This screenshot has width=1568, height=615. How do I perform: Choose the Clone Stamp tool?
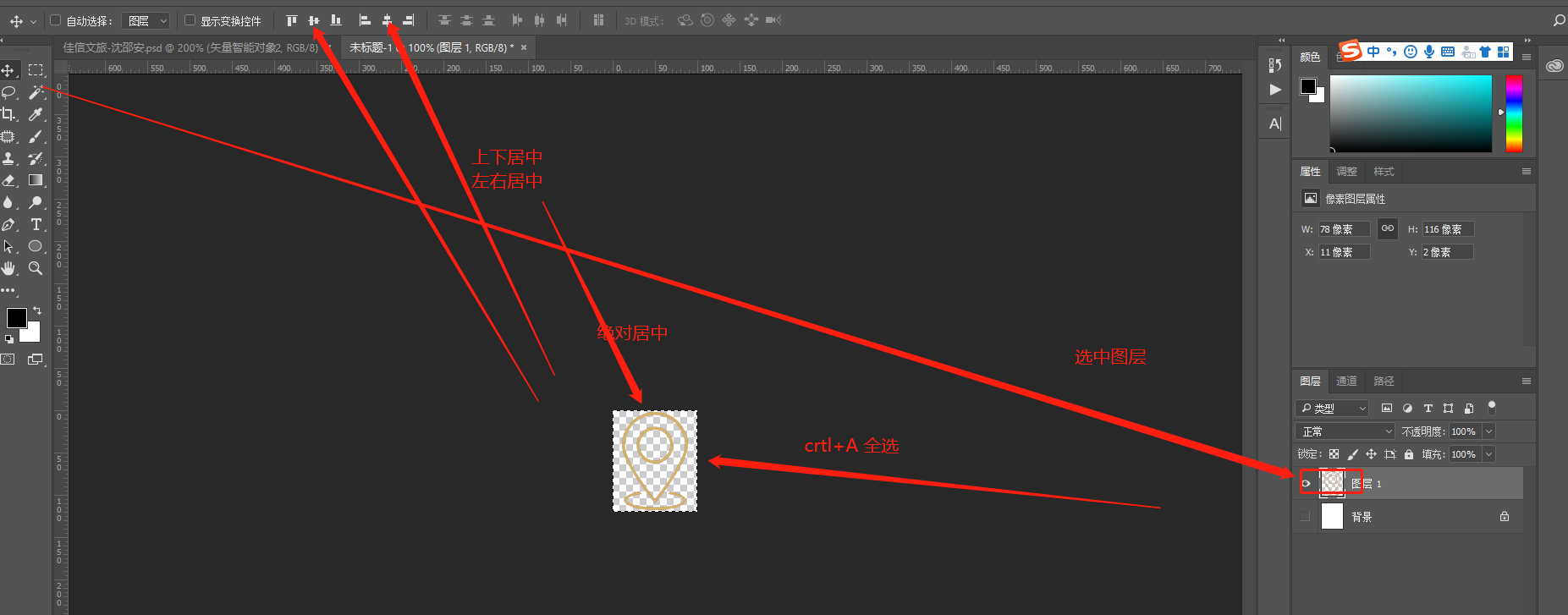pyautogui.click(x=8, y=158)
